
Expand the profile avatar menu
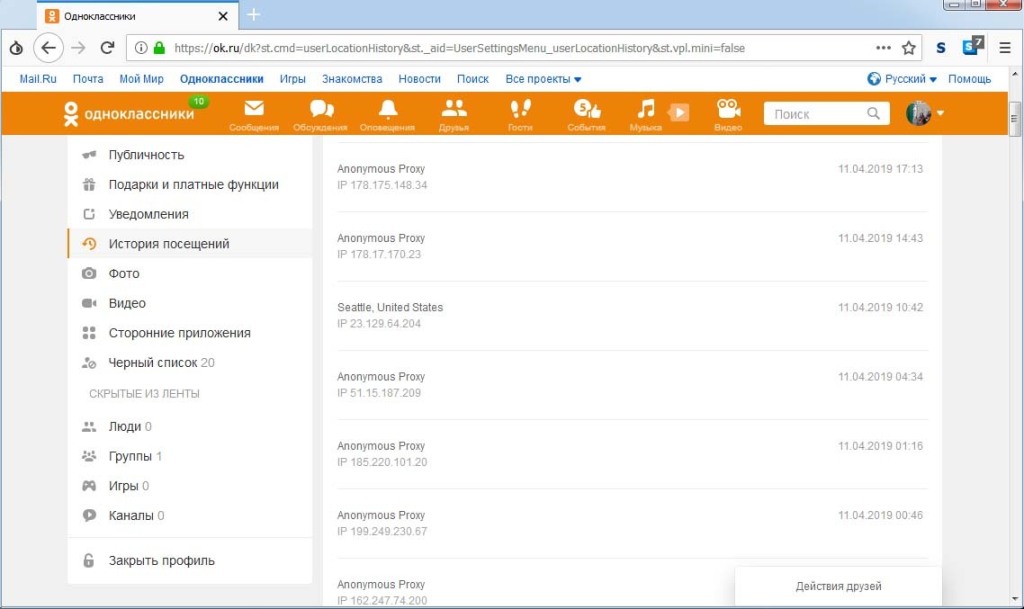pos(925,114)
